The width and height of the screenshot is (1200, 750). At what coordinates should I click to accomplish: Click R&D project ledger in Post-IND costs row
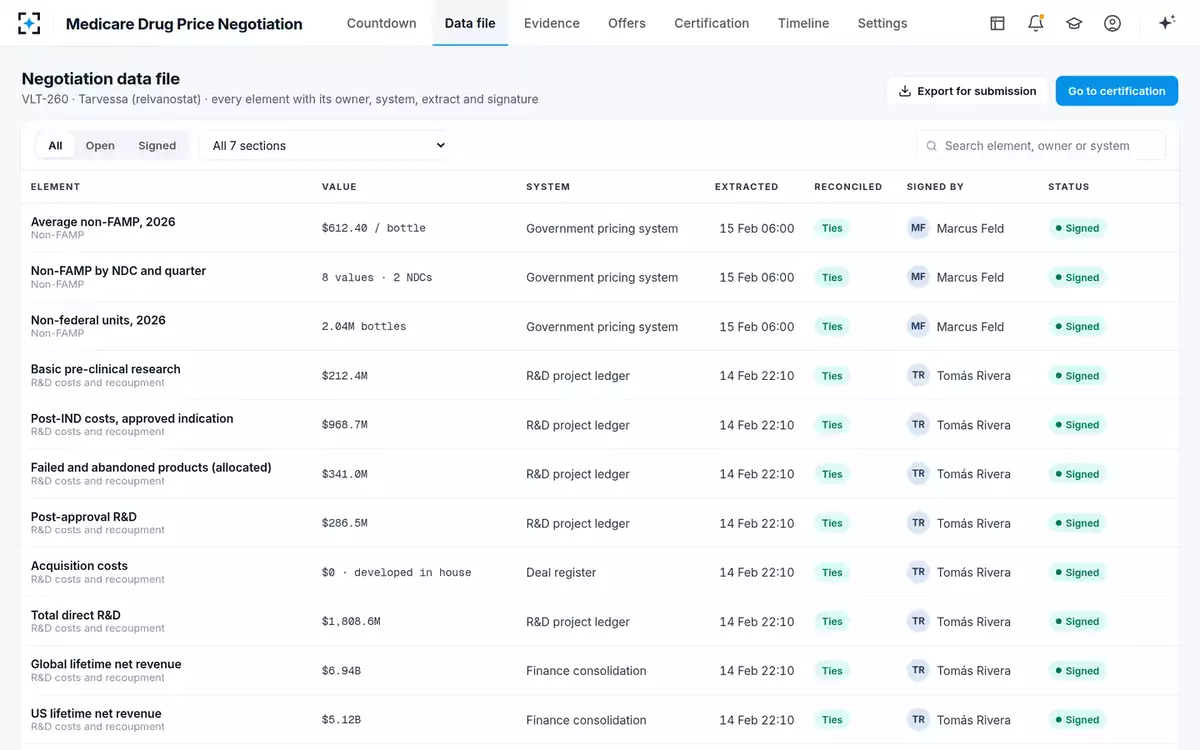click(x=578, y=425)
